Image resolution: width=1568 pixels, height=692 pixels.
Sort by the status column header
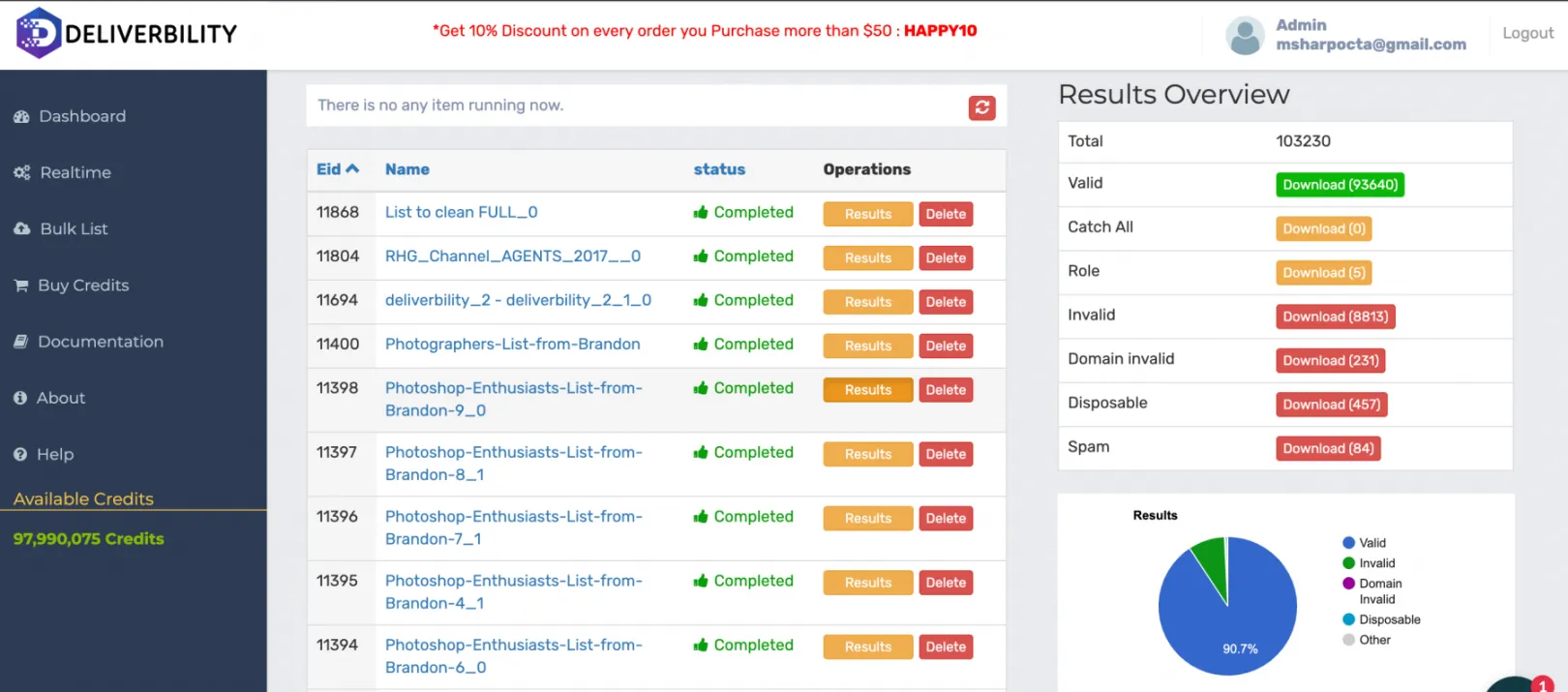[x=719, y=169]
